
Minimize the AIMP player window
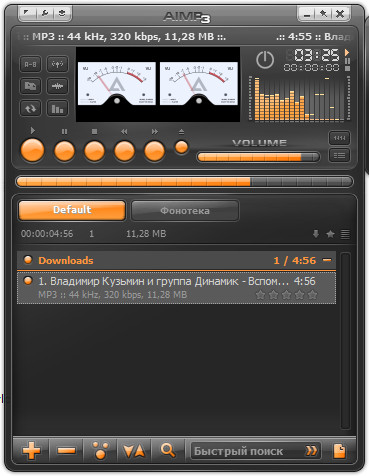(x=307, y=14)
